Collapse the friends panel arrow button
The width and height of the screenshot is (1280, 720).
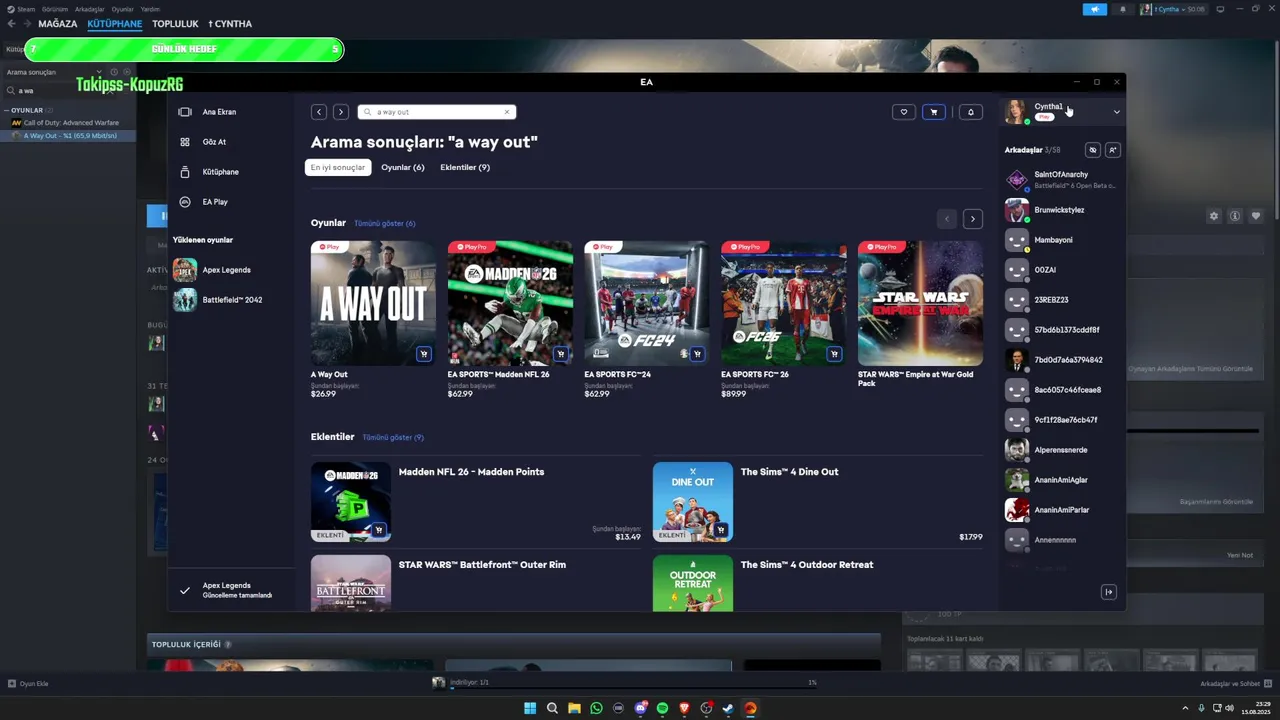click(x=1108, y=592)
